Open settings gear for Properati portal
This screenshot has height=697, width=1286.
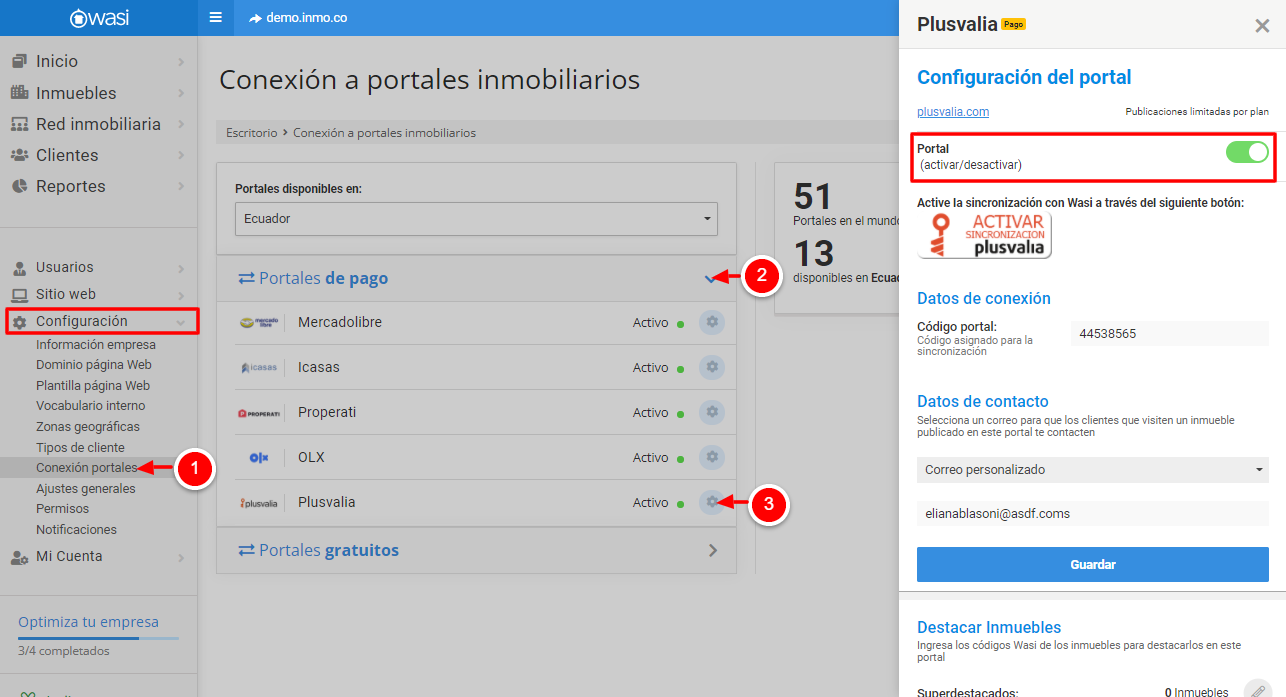click(x=711, y=412)
